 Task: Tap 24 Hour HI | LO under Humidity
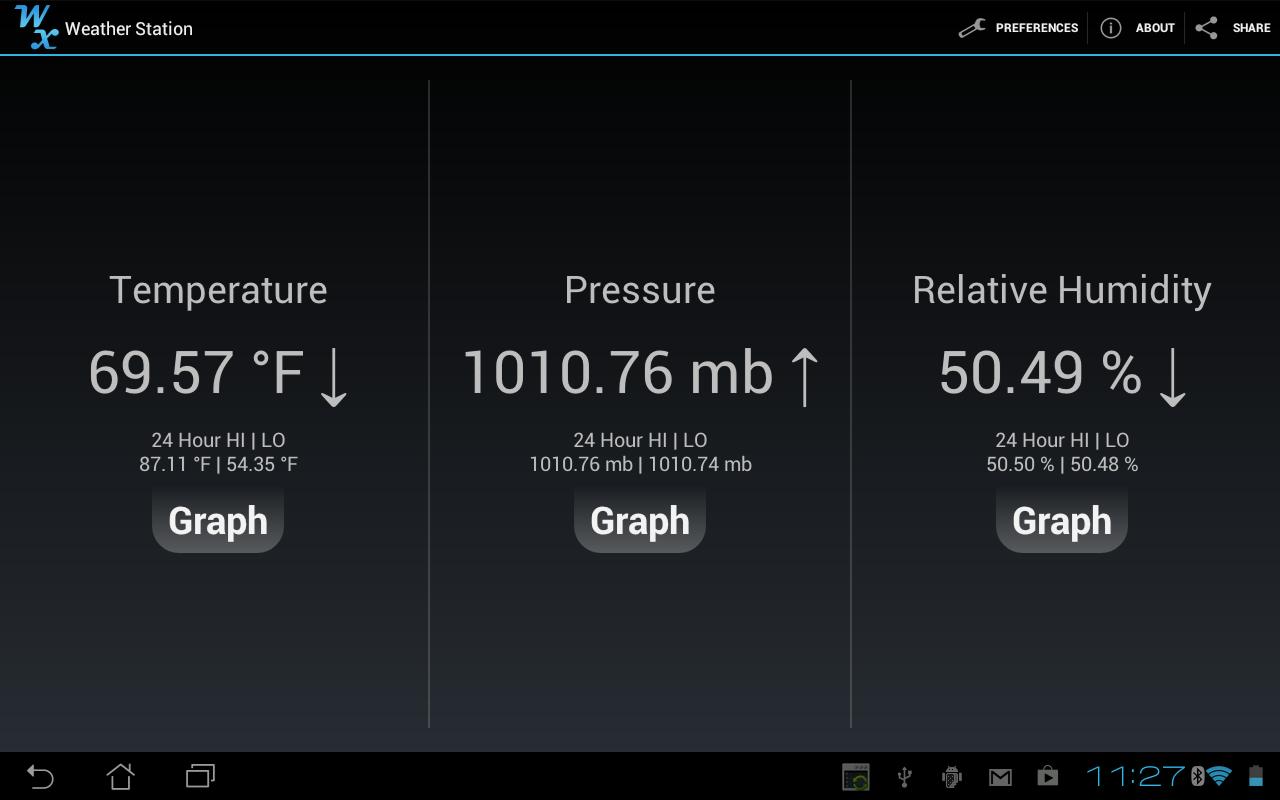click(x=1062, y=440)
